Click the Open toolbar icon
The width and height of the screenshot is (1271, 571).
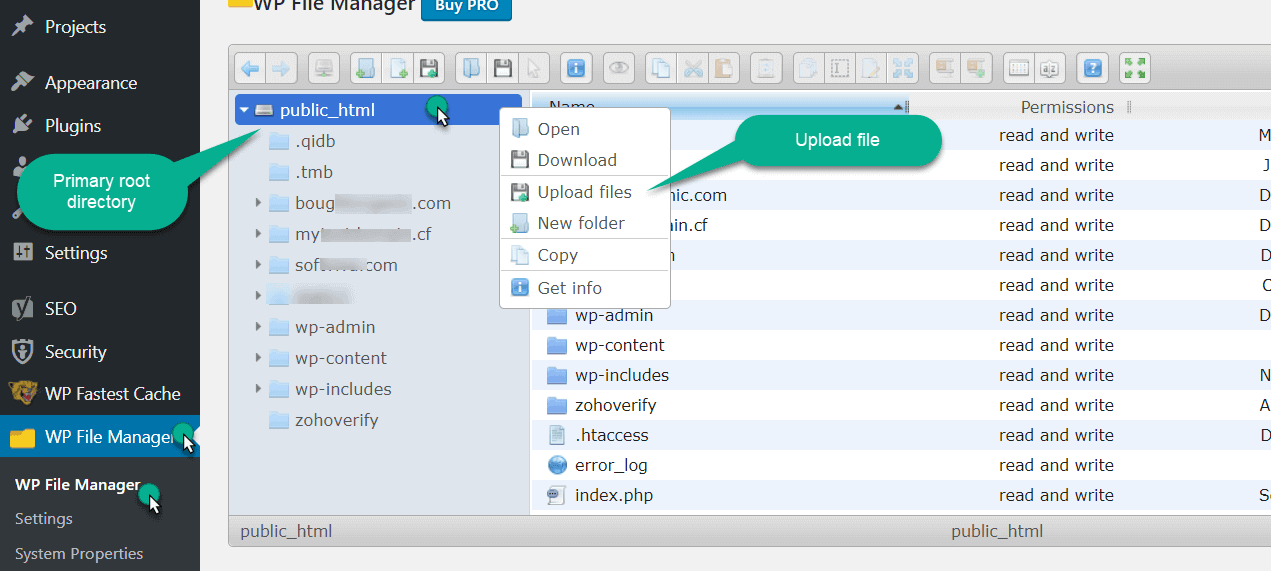coord(472,68)
